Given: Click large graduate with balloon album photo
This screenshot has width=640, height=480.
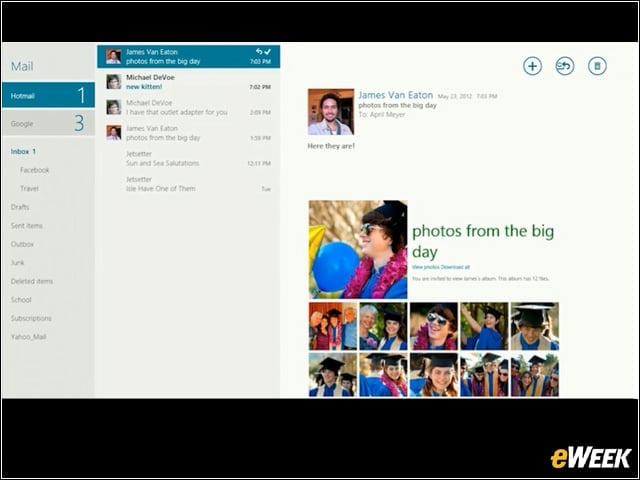Looking at the screenshot, I should click(358, 249).
